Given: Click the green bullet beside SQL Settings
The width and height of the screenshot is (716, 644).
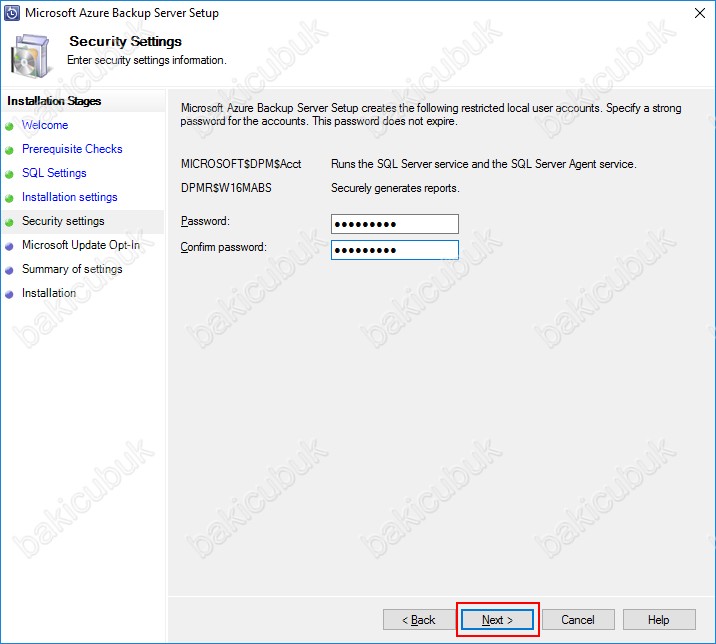Looking at the screenshot, I should (x=9, y=174).
